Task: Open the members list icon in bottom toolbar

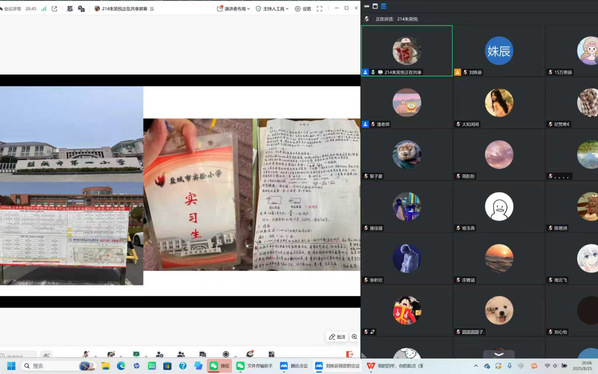Action: pyautogui.click(x=181, y=354)
